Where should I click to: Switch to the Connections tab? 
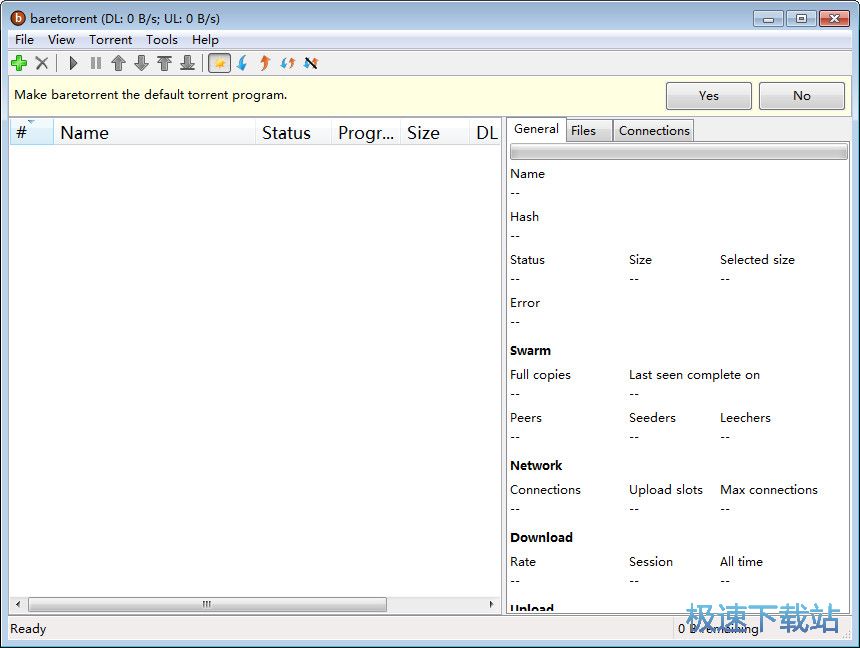653,130
